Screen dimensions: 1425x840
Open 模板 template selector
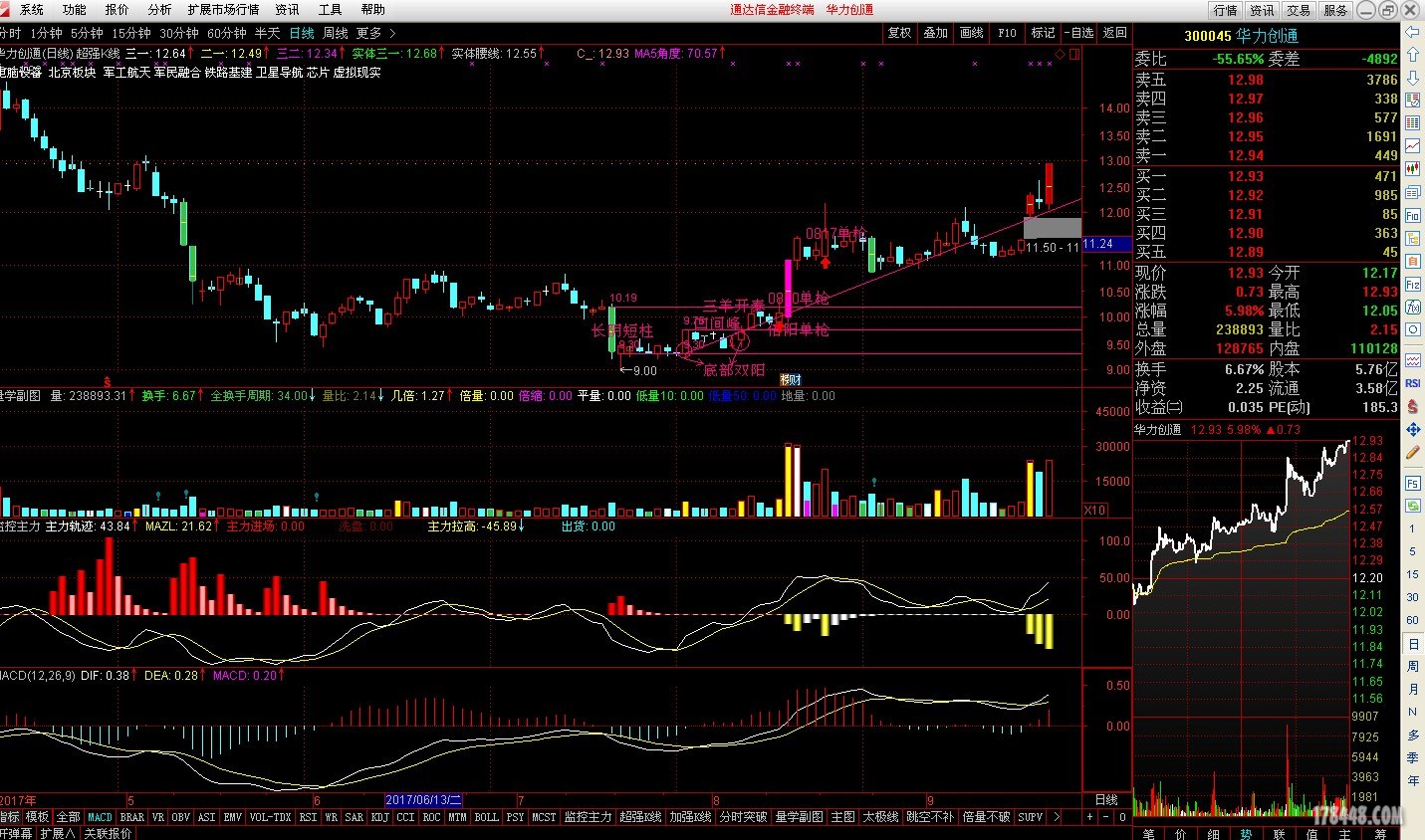pos(37,817)
